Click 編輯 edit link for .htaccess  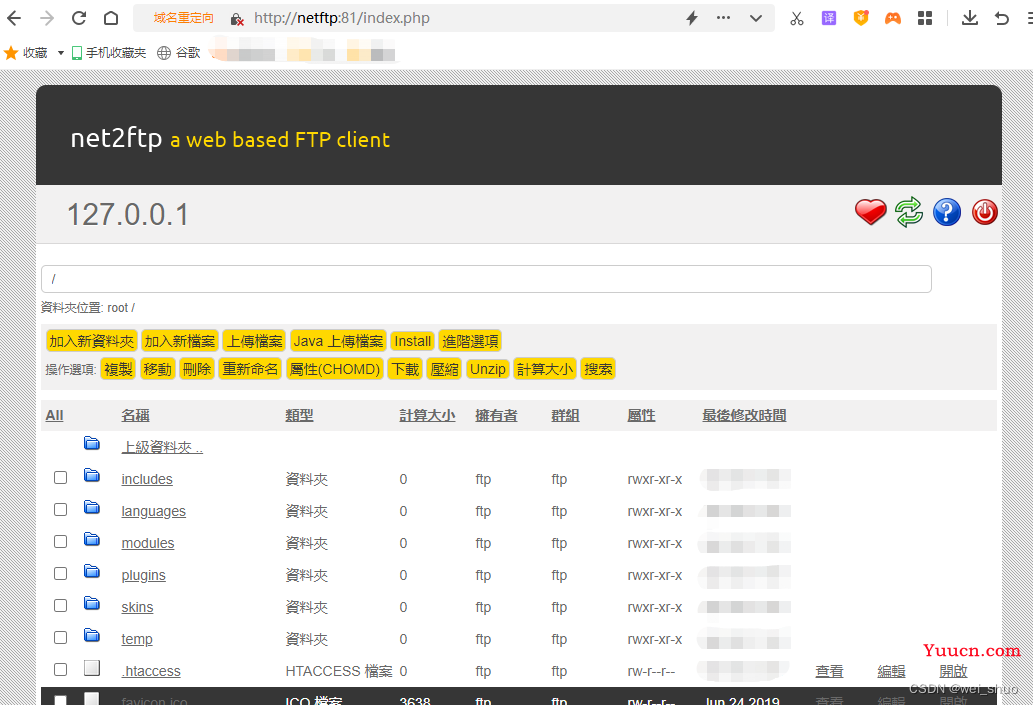[x=891, y=671]
